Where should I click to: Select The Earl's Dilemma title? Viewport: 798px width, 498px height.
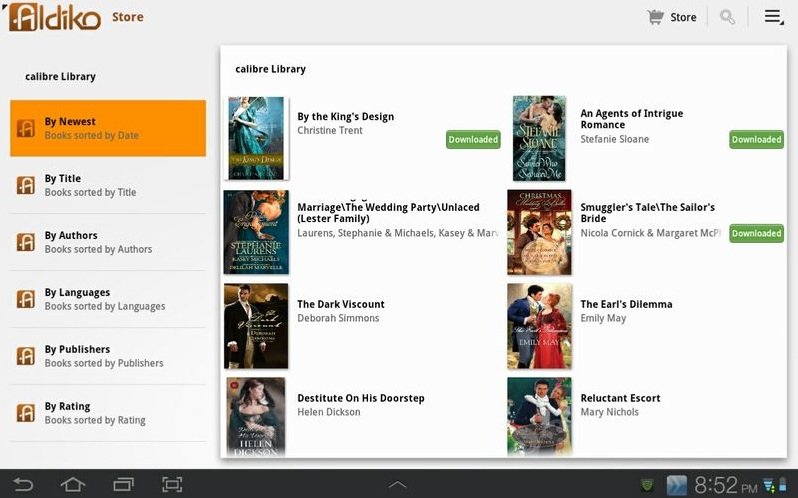point(626,304)
